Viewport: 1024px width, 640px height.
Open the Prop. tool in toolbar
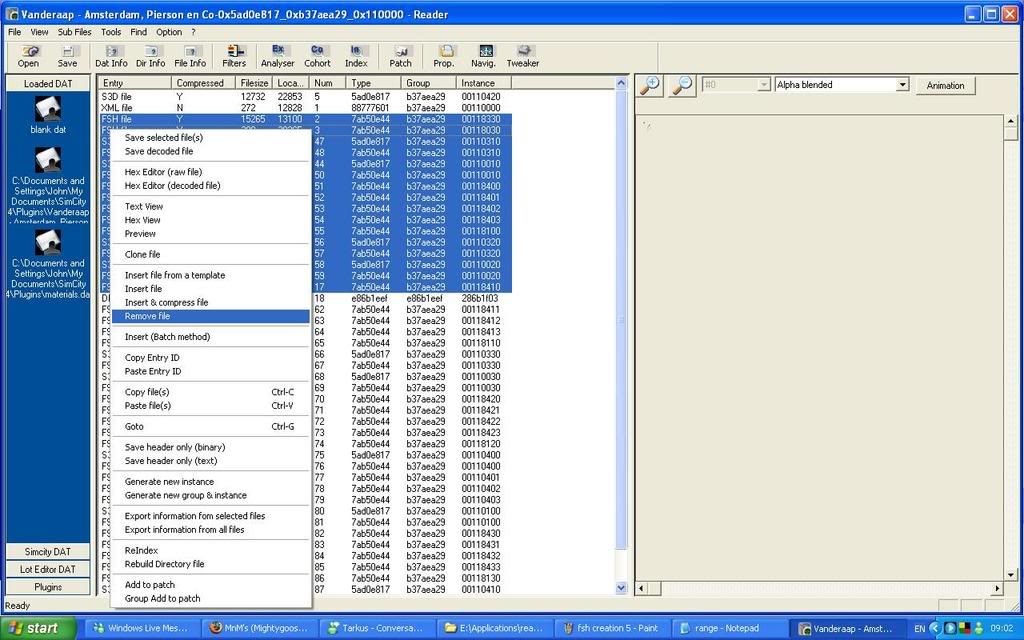tap(444, 56)
